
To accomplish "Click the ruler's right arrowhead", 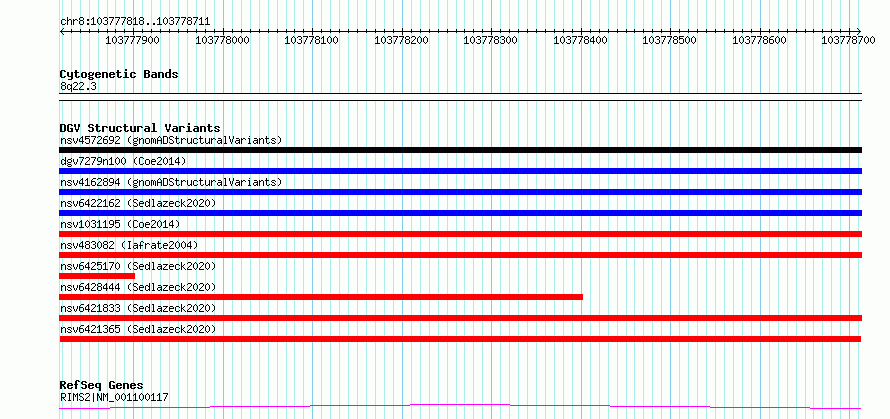I will tap(859, 31).
